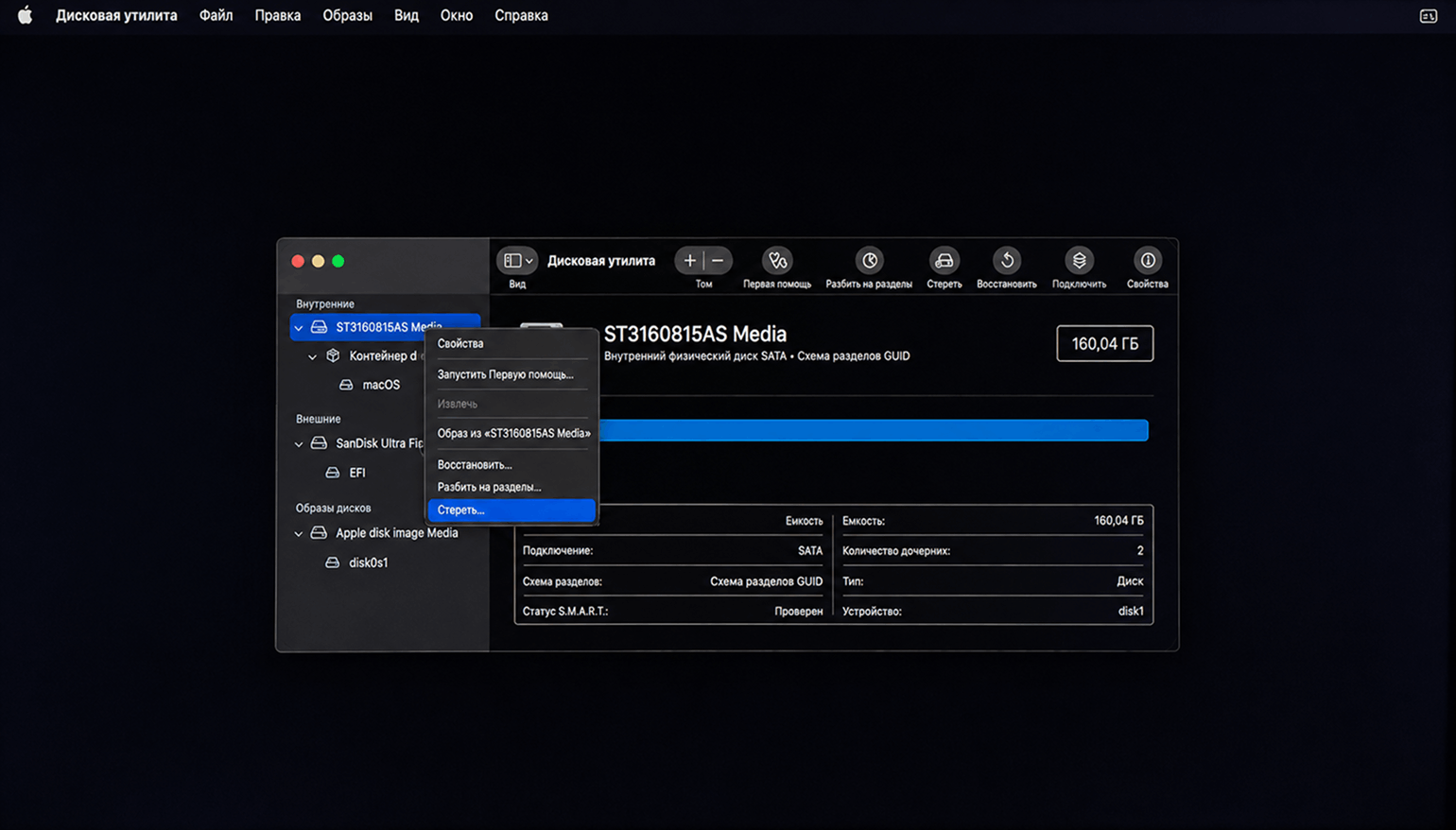
Task: Collapse the Apple disk image Media row
Action: 299,534
